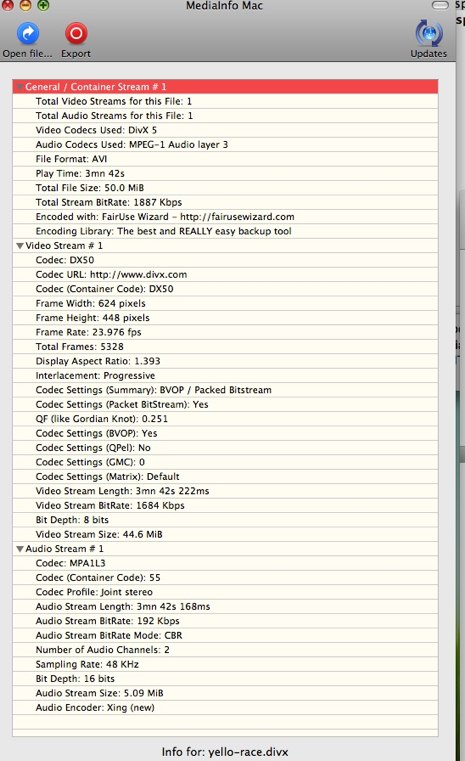Select the Display Aspect Ratio row
This screenshot has width=465, height=761.
click(x=225, y=361)
